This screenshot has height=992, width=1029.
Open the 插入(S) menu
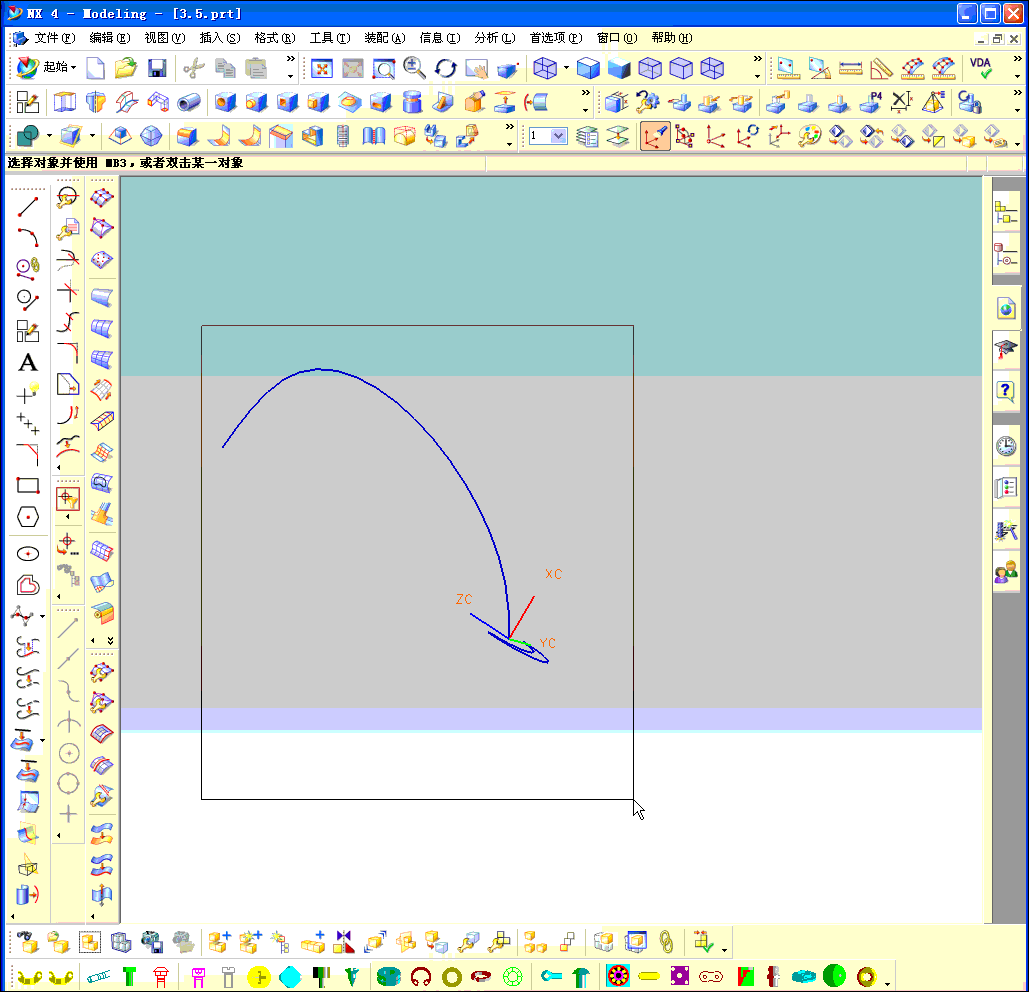click(220, 38)
